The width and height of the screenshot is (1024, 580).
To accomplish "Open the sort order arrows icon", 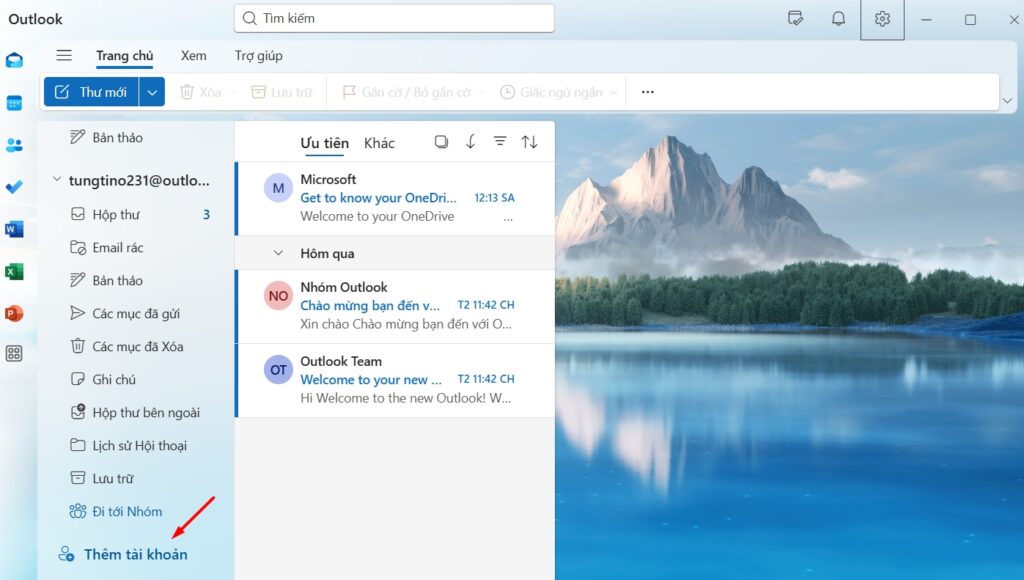I will pyautogui.click(x=530, y=142).
